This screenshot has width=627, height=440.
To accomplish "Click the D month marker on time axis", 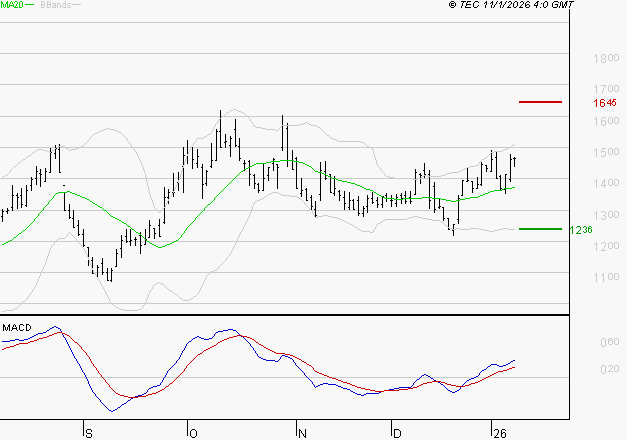I will (x=397, y=434).
